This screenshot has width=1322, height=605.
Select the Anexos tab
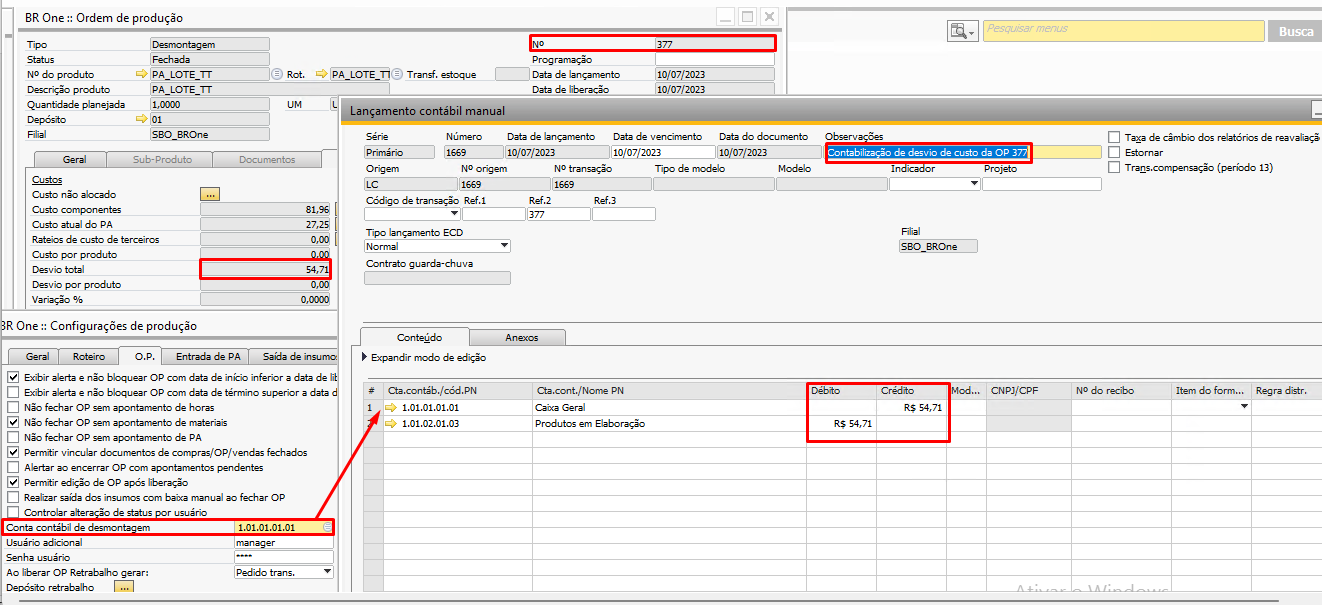[517, 338]
